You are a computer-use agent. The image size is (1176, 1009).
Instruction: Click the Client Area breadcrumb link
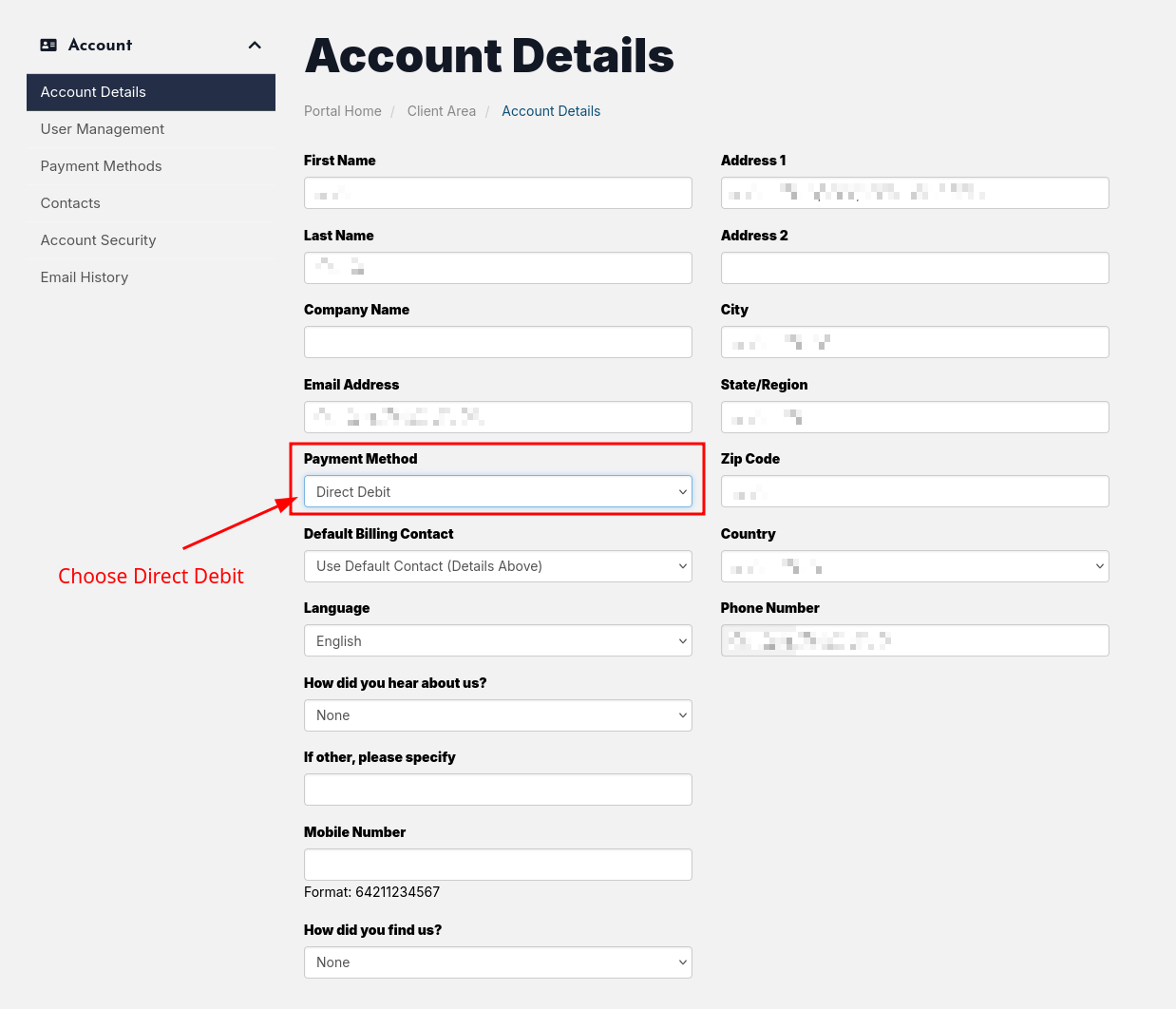441,111
